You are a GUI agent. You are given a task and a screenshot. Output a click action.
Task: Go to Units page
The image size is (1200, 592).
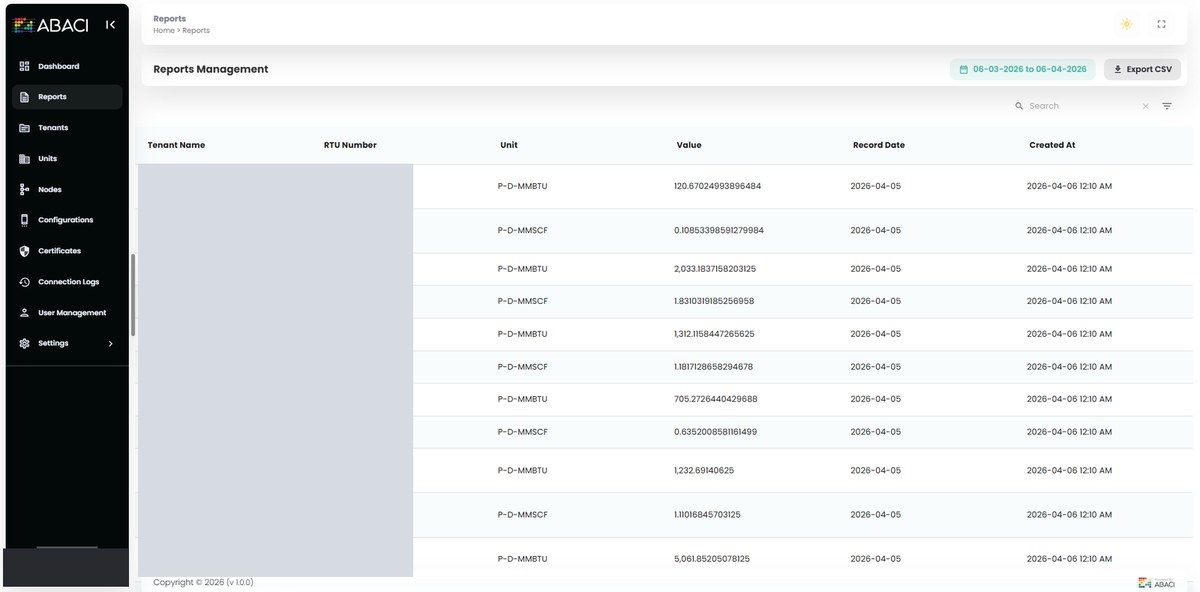(x=67, y=159)
